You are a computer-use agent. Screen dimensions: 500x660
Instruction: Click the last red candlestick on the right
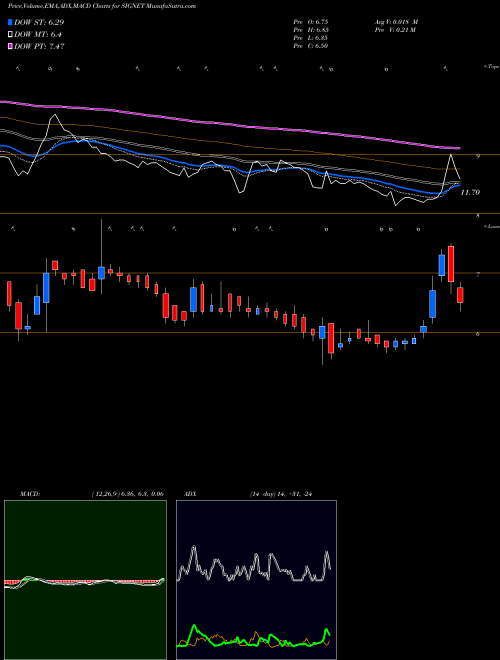click(x=460, y=295)
